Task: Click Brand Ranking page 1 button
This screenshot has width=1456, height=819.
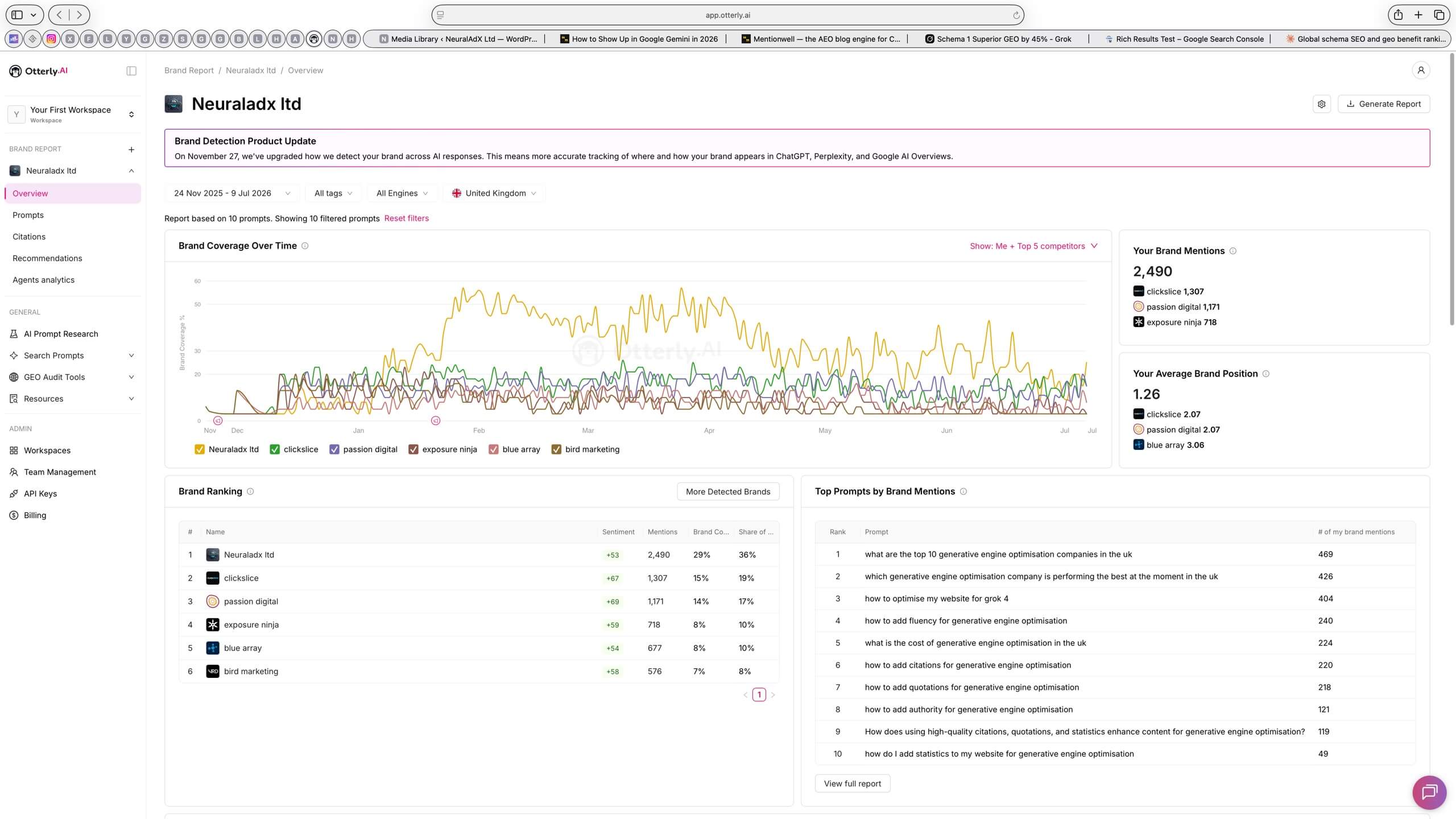Action: coord(759,694)
